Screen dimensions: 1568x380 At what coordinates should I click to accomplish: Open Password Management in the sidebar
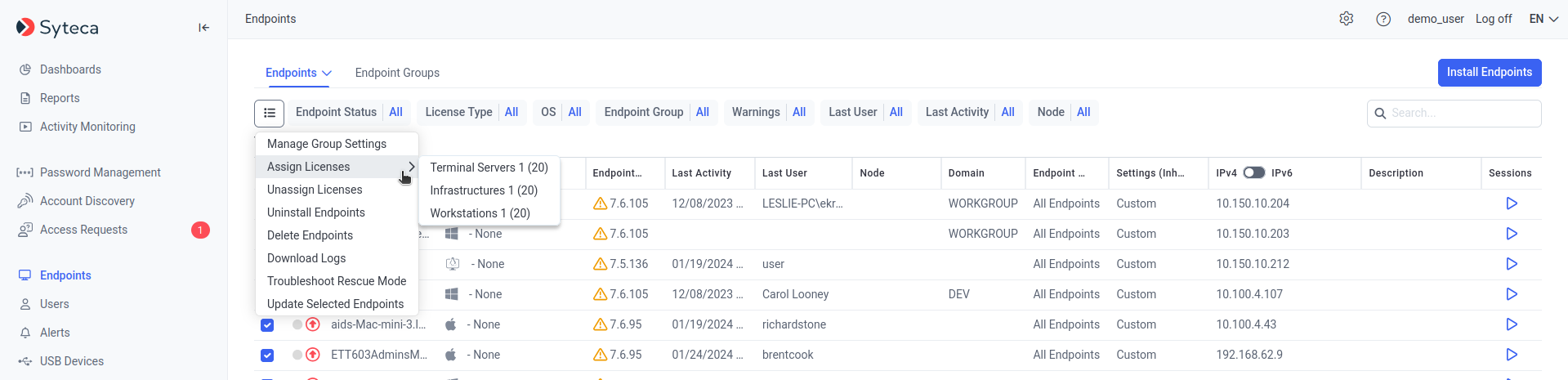pyautogui.click(x=100, y=172)
